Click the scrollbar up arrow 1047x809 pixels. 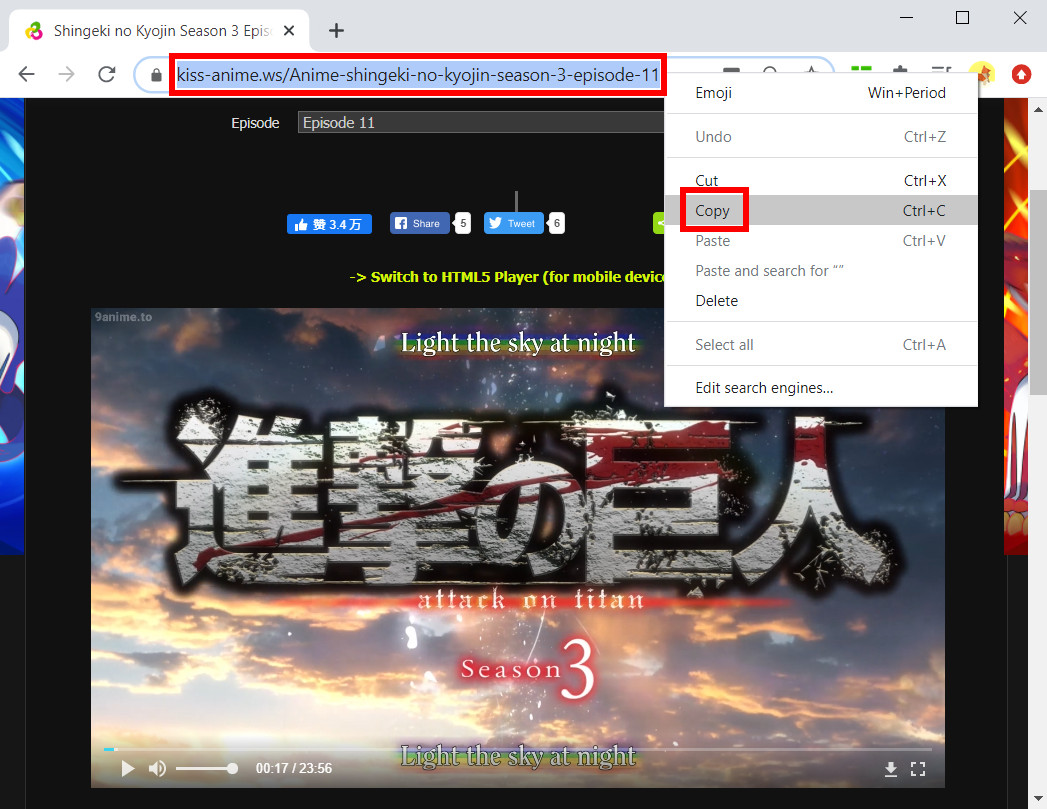(1038, 109)
